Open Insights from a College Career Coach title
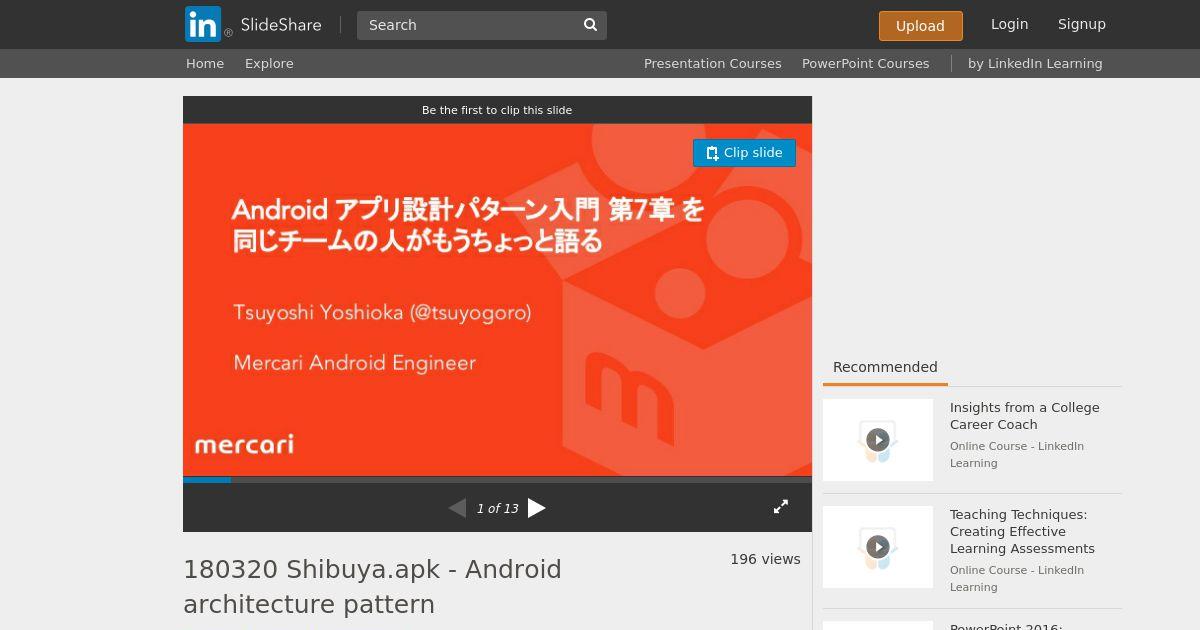 (x=1025, y=416)
